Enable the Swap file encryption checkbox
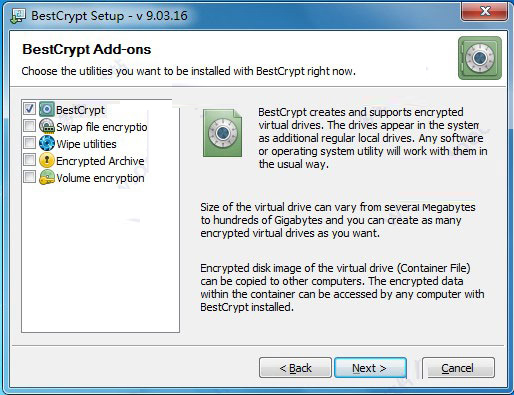 [29, 126]
